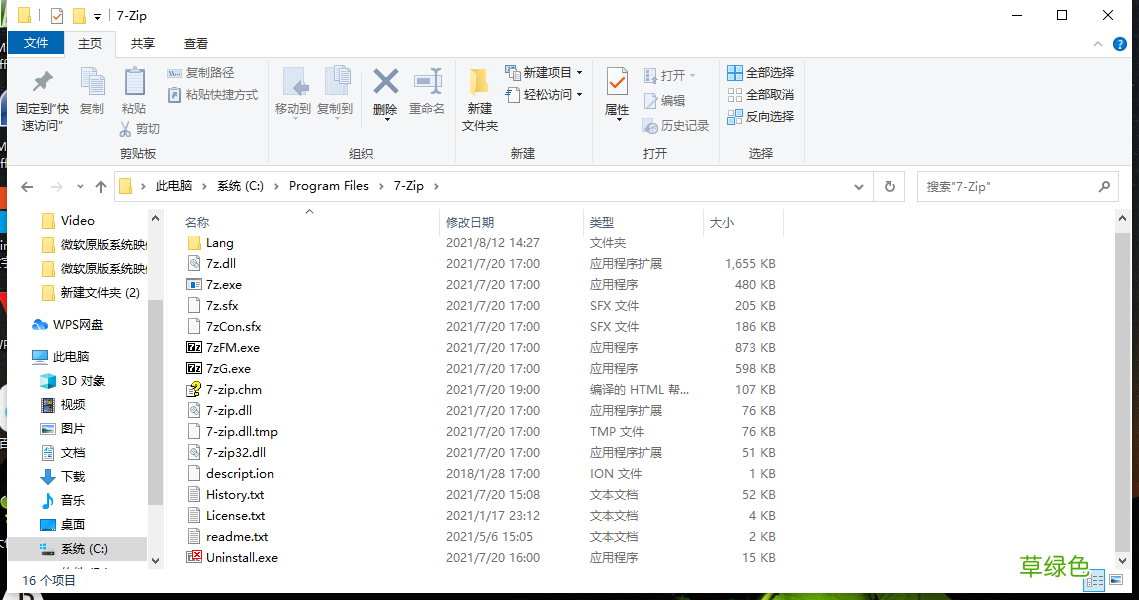Select the 7zG.exe file icon
Image resolution: width=1139 pixels, height=600 pixels.
tap(194, 368)
